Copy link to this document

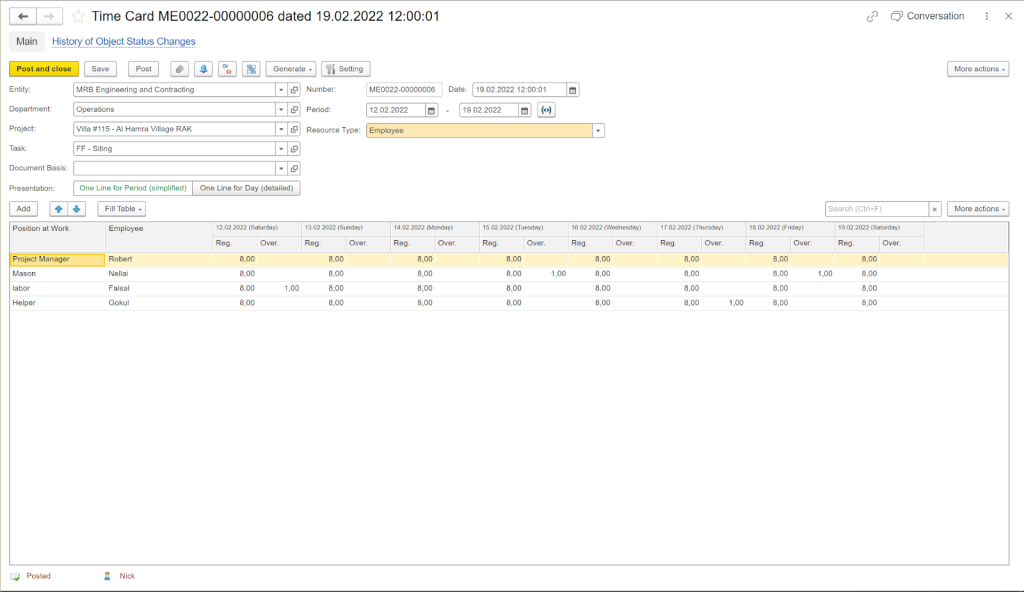pyautogui.click(x=872, y=16)
